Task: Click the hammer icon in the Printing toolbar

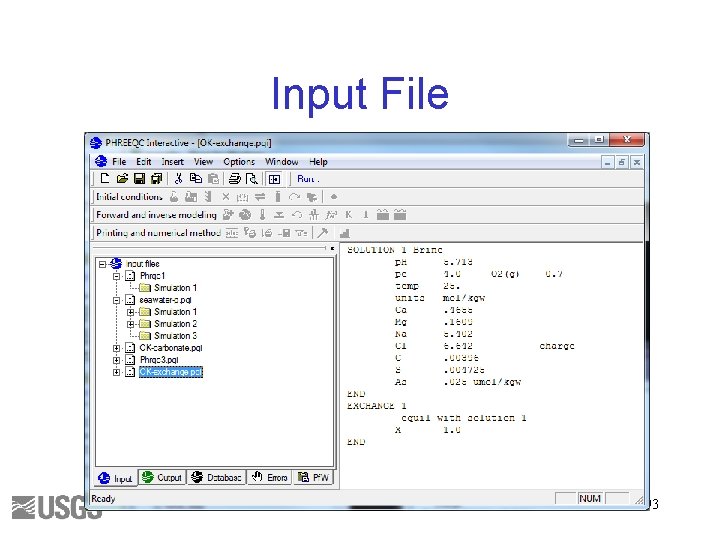Action: (323, 233)
